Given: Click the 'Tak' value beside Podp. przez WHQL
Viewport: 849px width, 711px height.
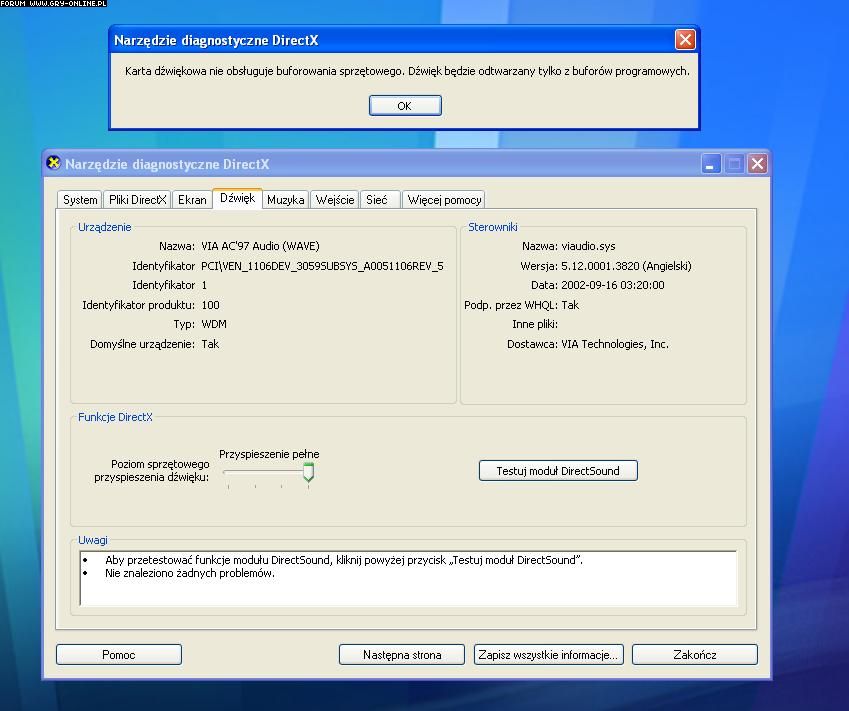Looking at the screenshot, I should (x=570, y=305).
